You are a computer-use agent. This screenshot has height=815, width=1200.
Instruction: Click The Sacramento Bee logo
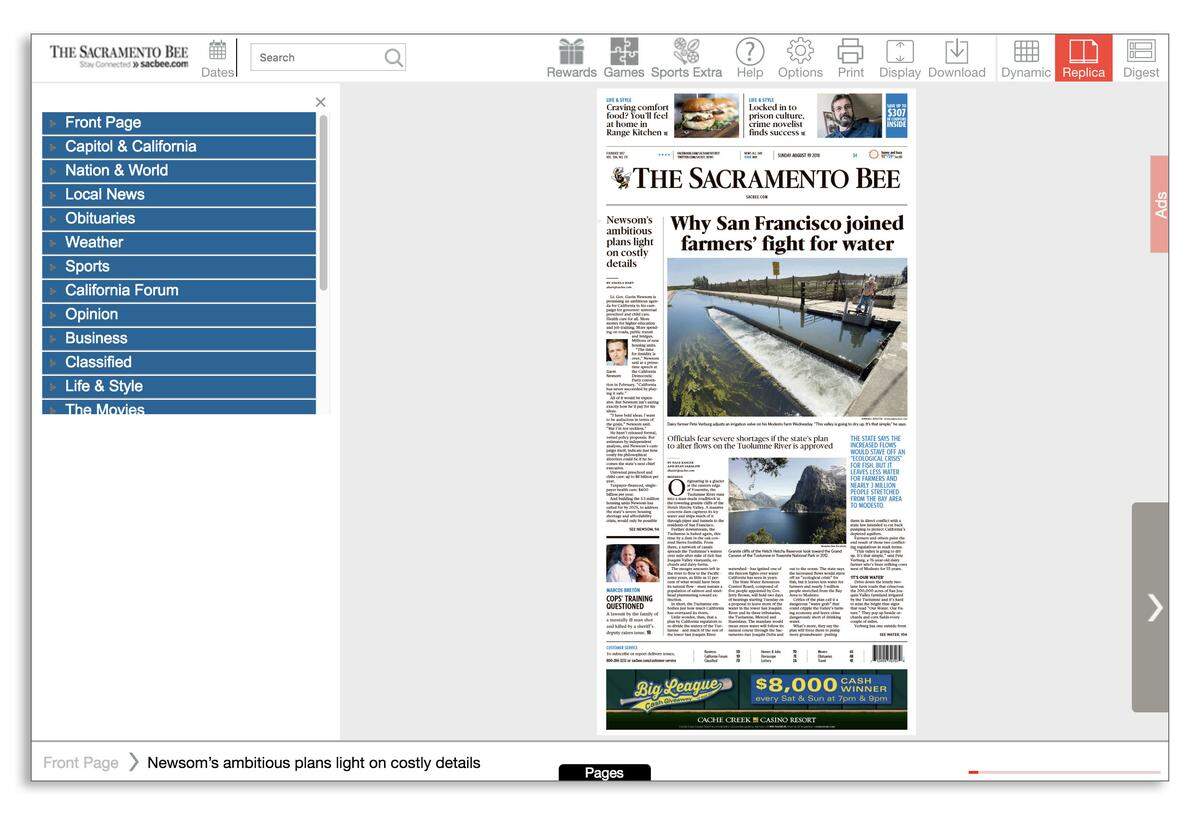119,56
